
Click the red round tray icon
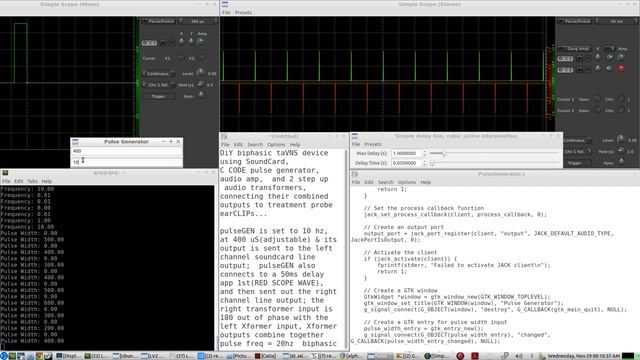(460, 356)
